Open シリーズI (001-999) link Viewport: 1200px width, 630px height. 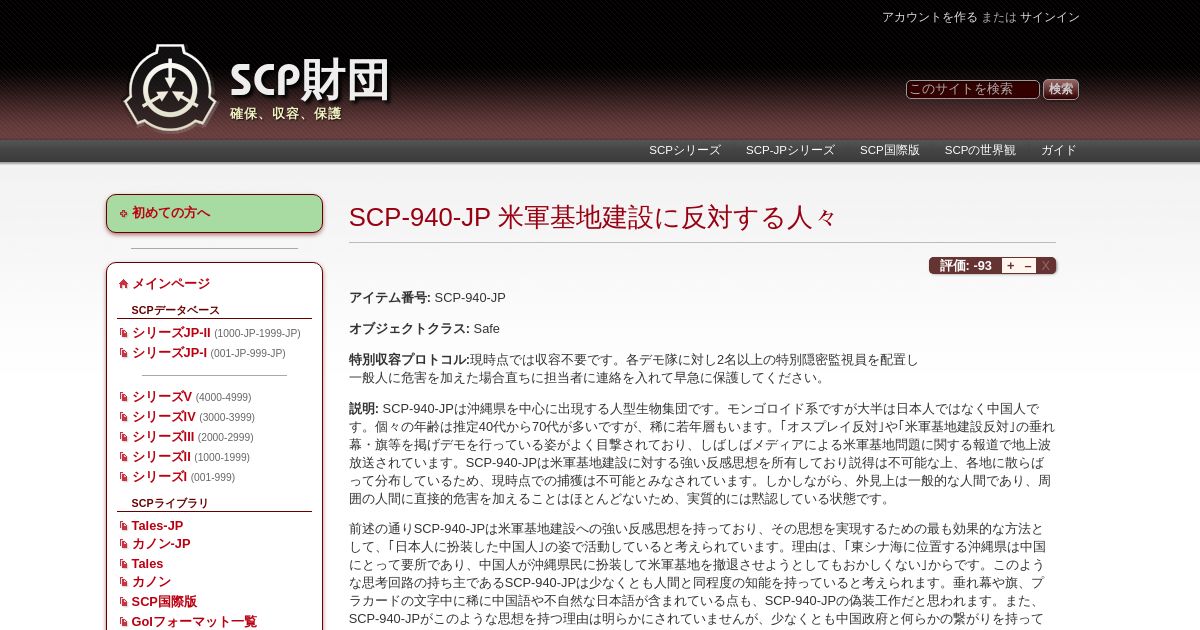coord(160,477)
